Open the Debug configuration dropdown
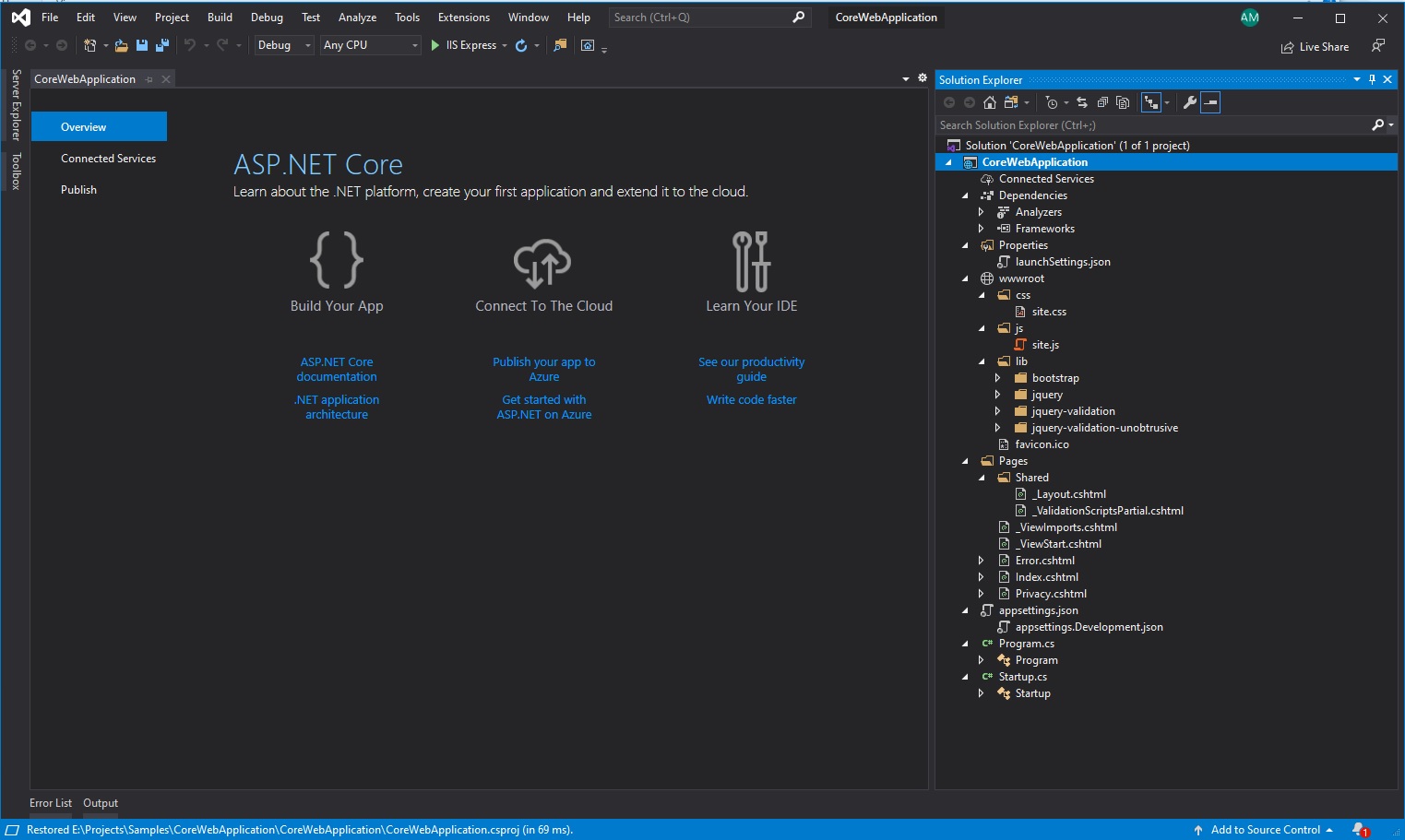Screen dimensions: 1405x840 (x=285, y=45)
